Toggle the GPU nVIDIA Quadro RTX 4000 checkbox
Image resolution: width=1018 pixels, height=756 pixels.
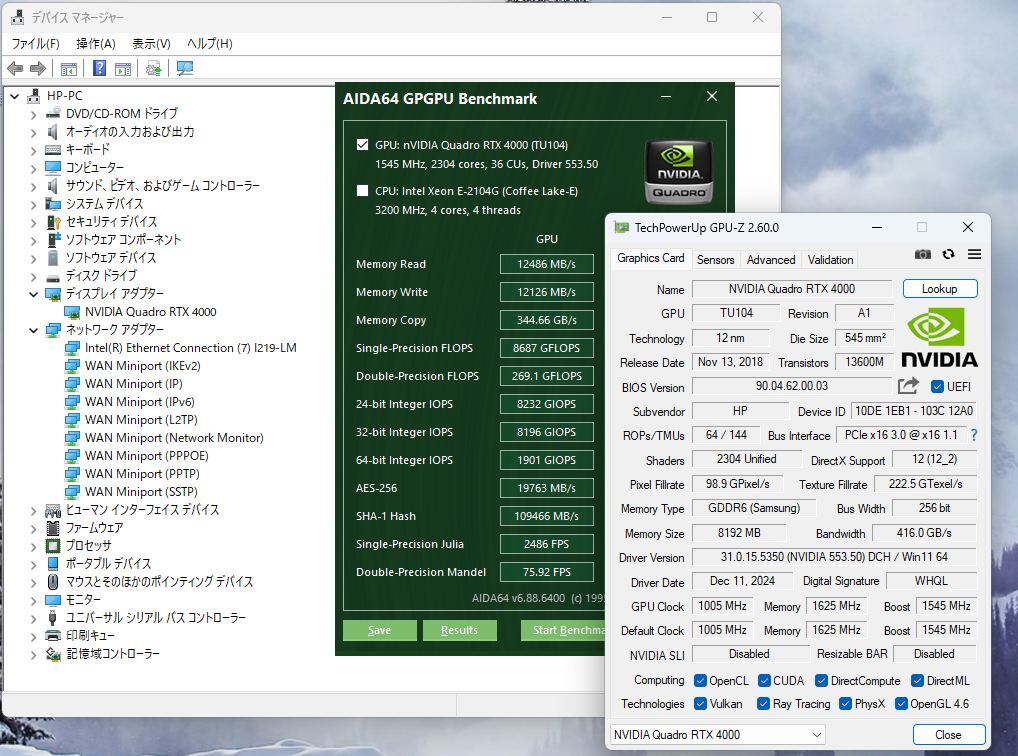tap(362, 144)
